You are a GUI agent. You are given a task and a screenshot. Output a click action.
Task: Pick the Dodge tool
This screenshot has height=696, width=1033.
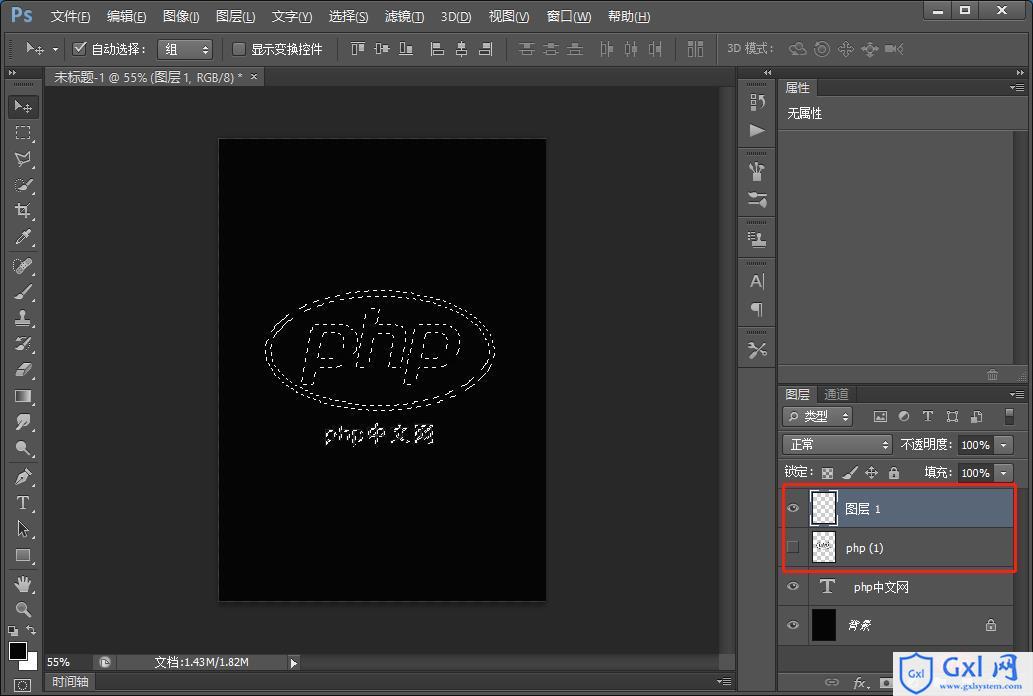pyautogui.click(x=23, y=449)
